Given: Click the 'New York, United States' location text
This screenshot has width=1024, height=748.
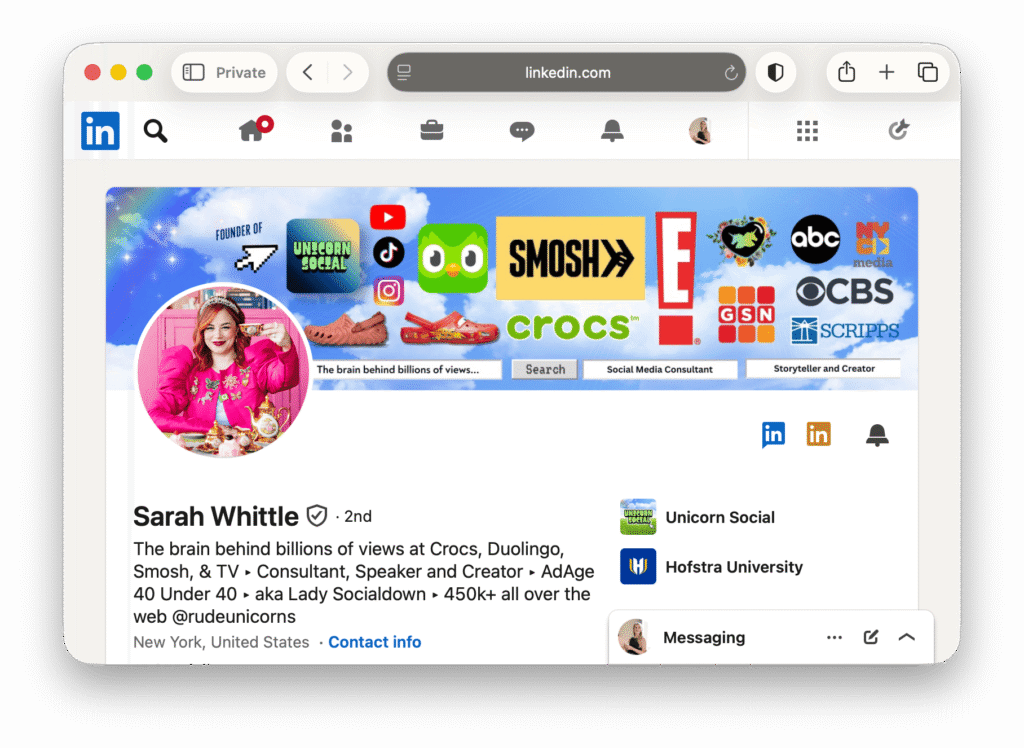Looking at the screenshot, I should point(221,642).
